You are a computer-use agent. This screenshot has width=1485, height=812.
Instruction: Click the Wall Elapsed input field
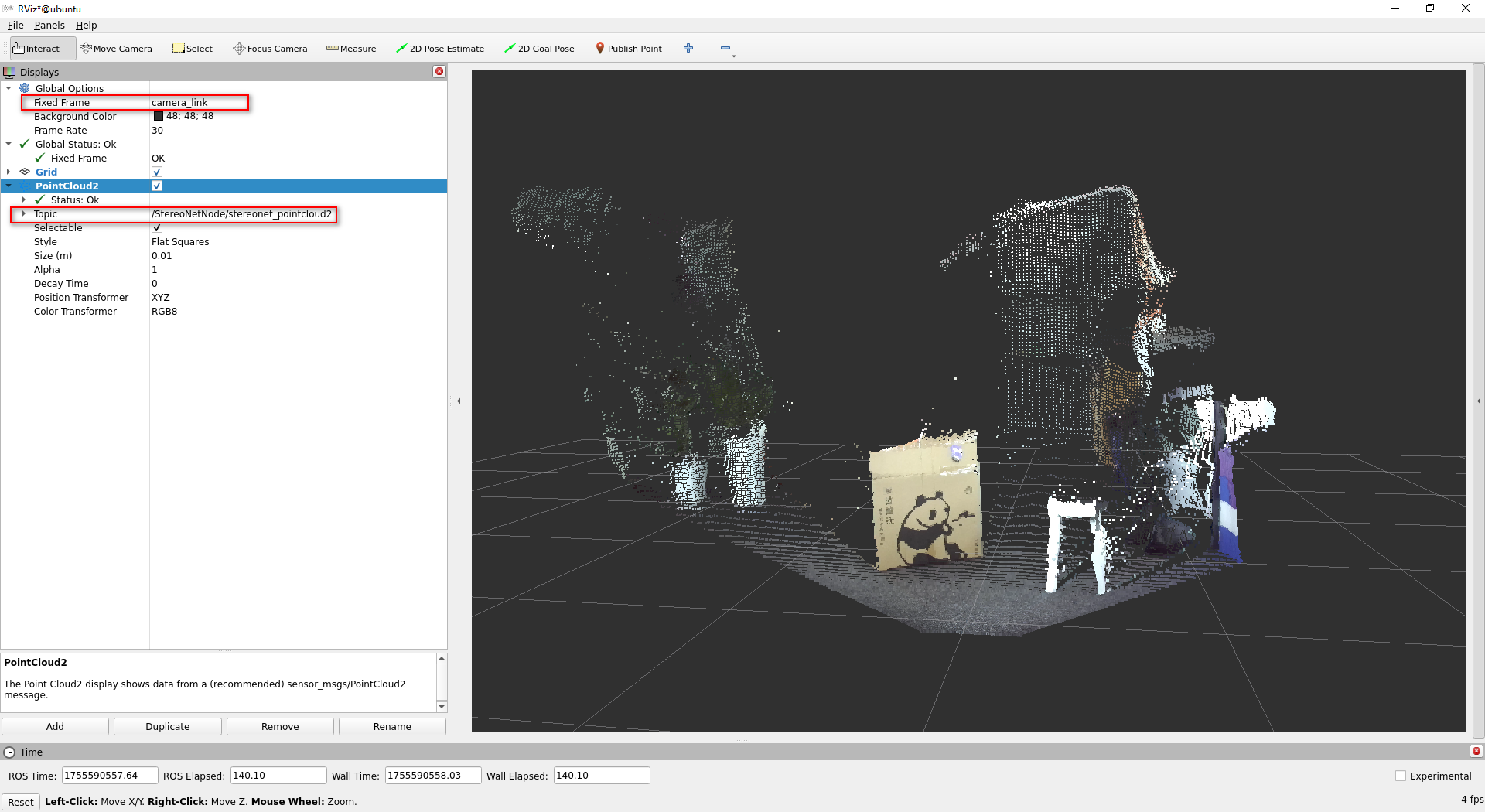point(602,776)
